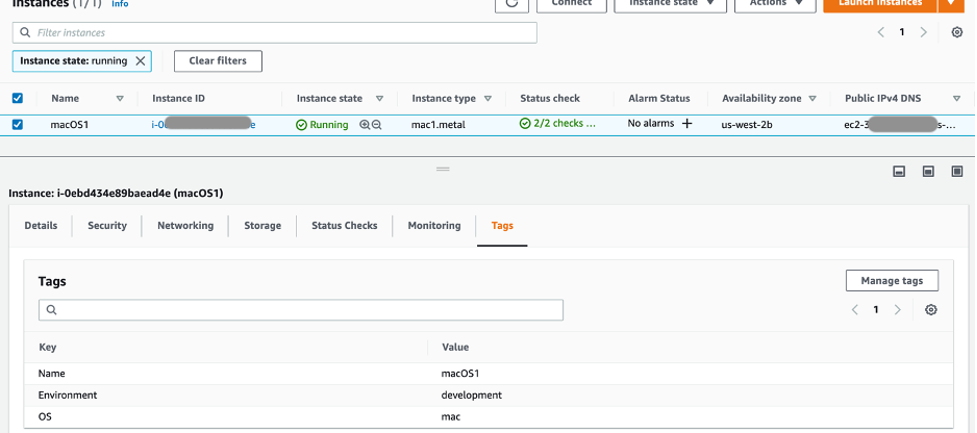This screenshot has height=433, width=977.
Task: Click the Environment tag key
Action: point(67,395)
